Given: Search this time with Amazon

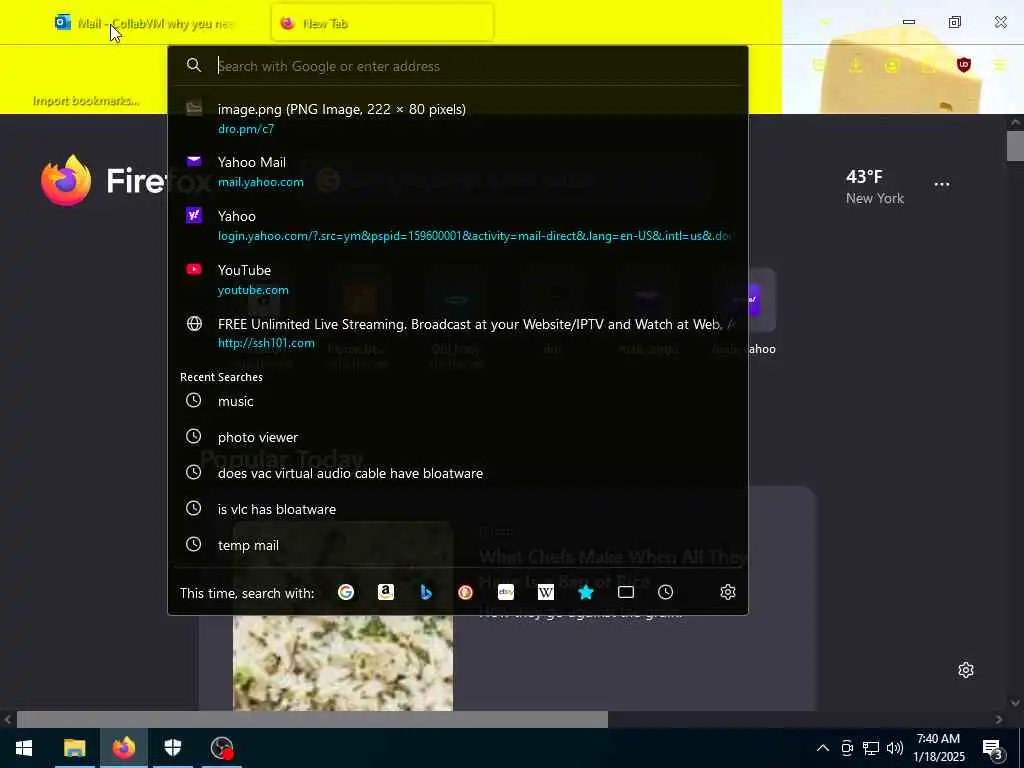Looking at the screenshot, I should (386, 592).
